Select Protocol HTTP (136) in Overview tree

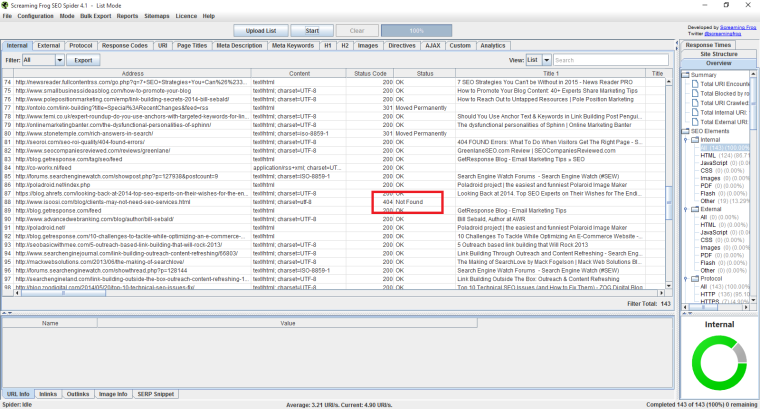click(725, 294)
